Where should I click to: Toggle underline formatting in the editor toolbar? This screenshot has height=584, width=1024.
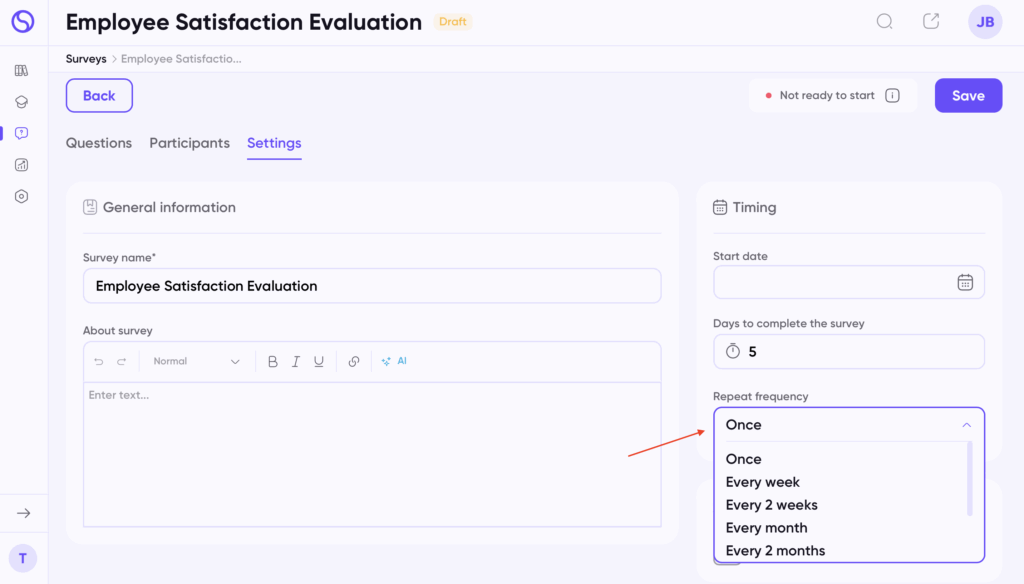point(319,362)
